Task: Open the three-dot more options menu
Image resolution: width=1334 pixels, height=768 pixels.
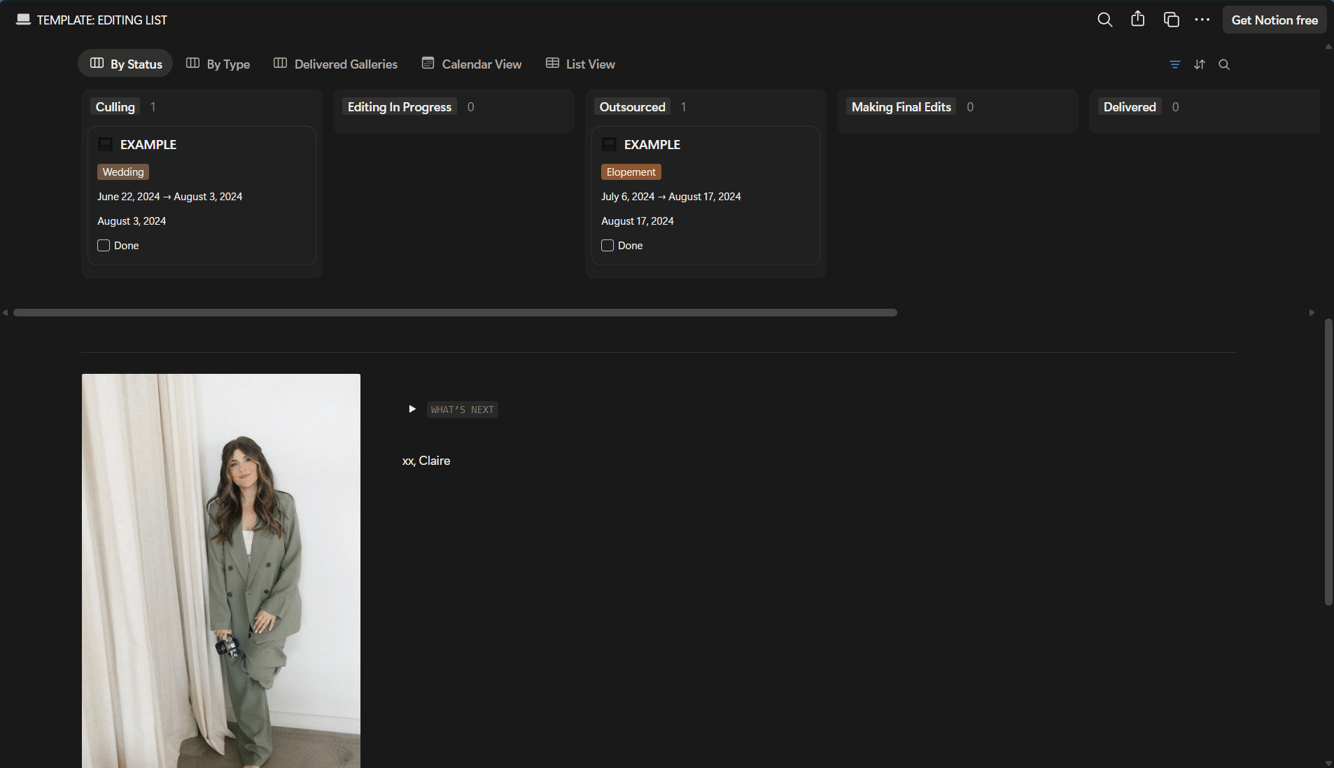Action: click(1202, 20)
